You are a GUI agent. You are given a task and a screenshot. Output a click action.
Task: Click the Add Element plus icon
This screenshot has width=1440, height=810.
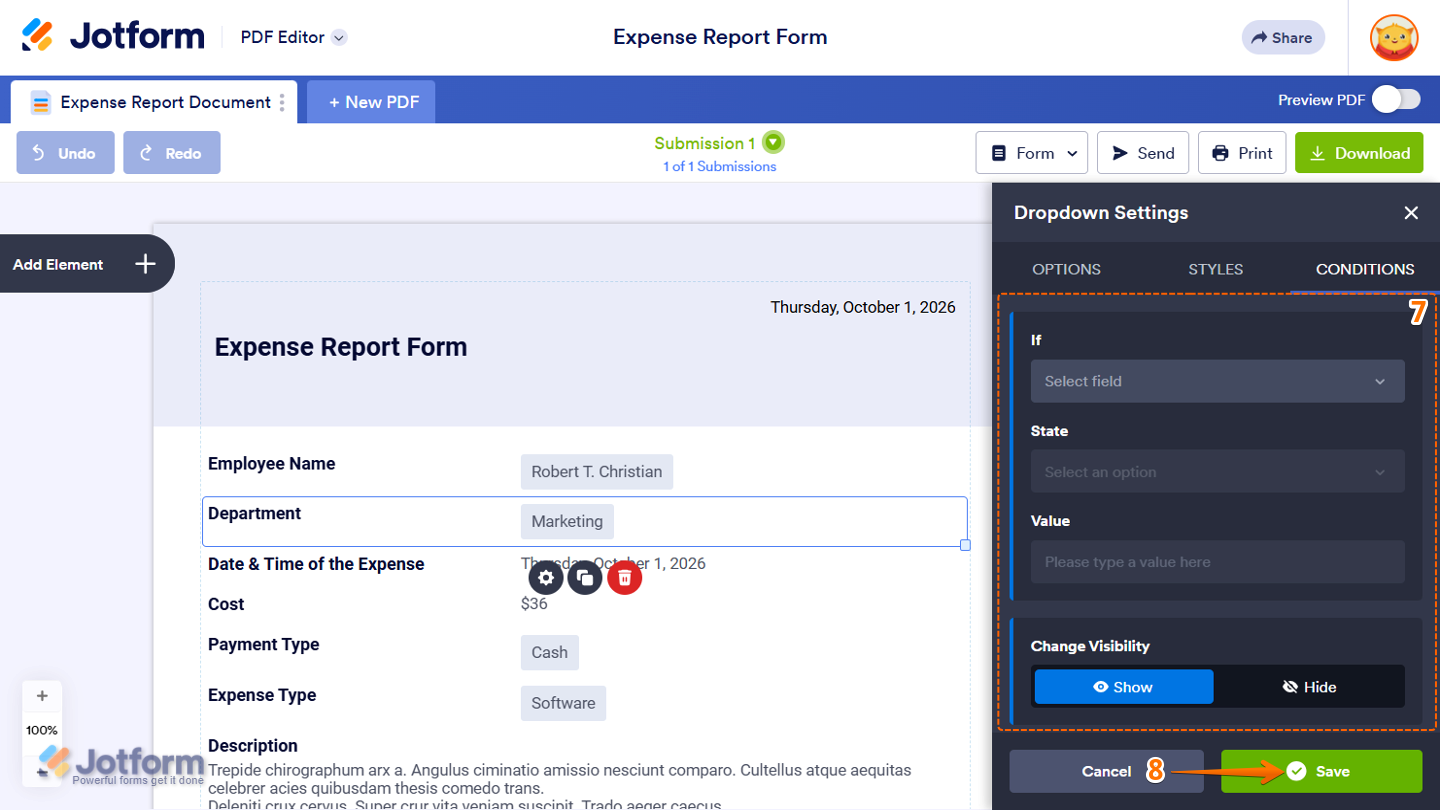[x=146, y=264]
